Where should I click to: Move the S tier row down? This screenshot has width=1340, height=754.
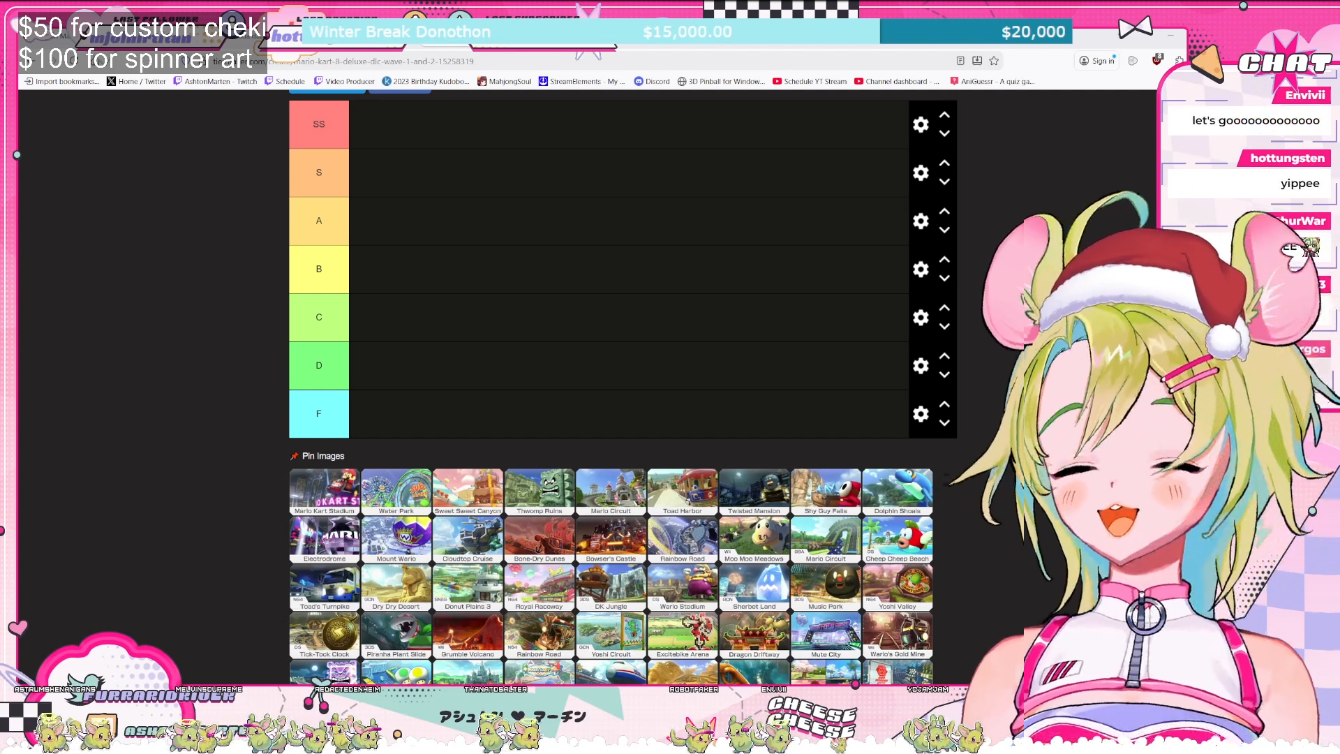[944, 182]
